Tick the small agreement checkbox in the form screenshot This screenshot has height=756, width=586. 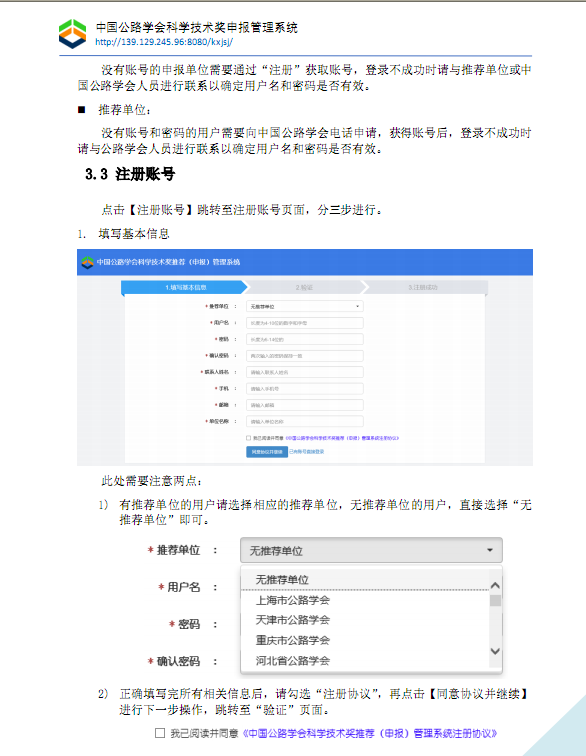point(248,438)
